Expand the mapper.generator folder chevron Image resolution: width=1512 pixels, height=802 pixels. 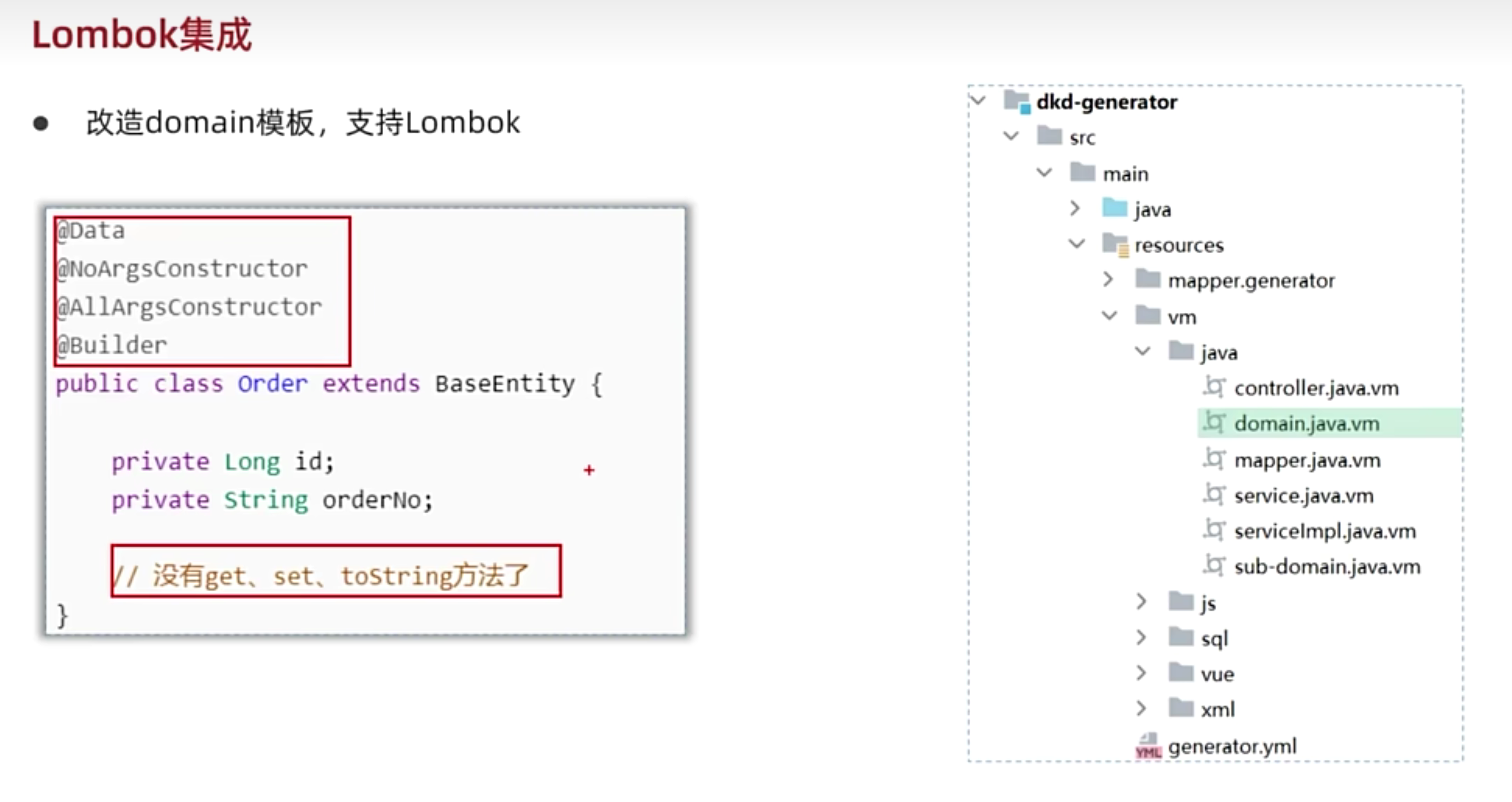tap(1109, 280)
